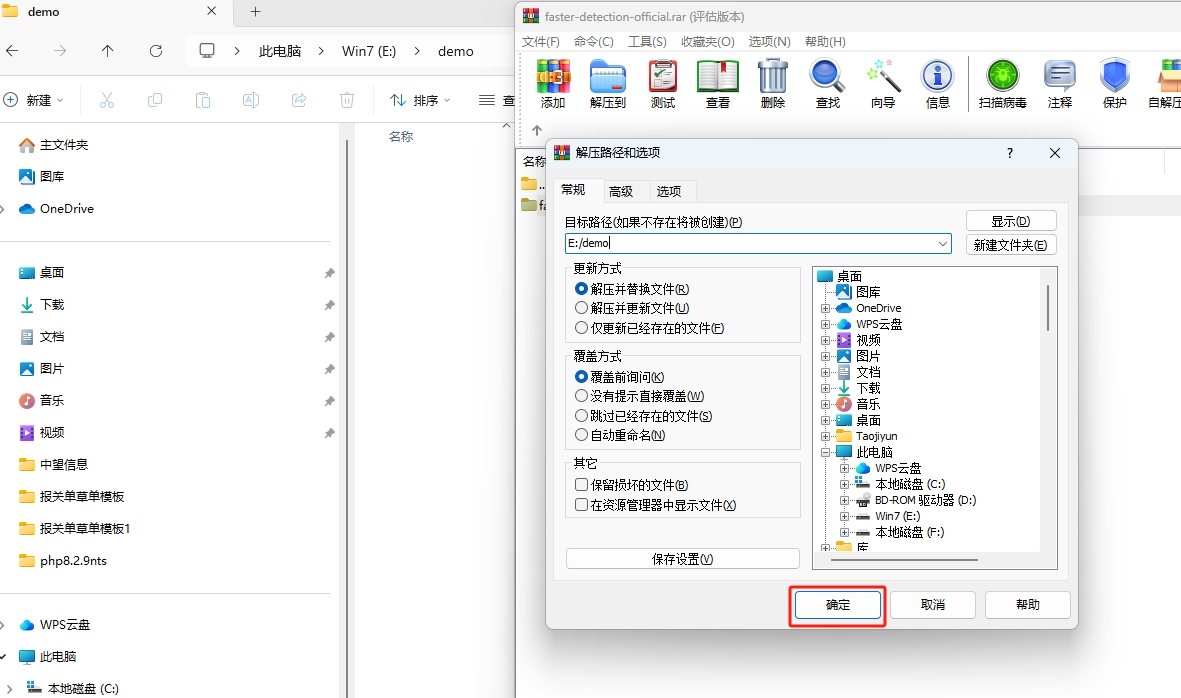1181x698 pixels.
Task: Click the 新建文件夹(E) button
Action: (x=1011, y=245)
